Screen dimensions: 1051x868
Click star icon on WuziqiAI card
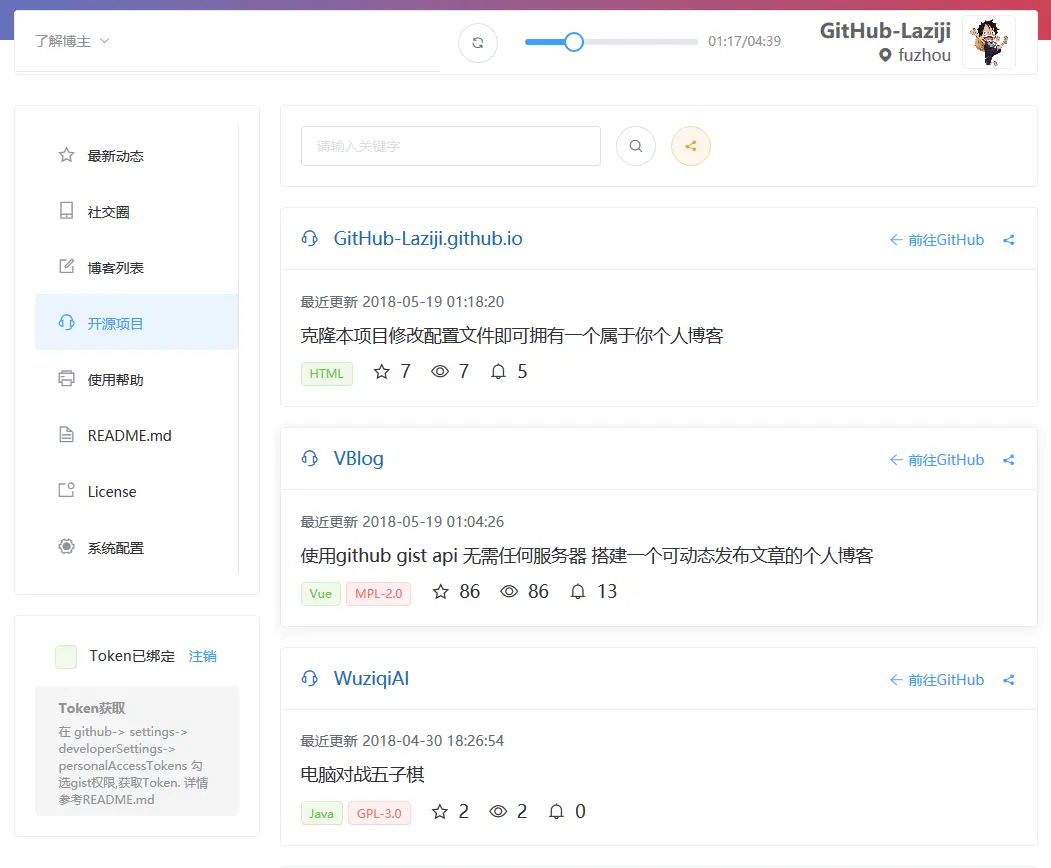coord(440,811)
